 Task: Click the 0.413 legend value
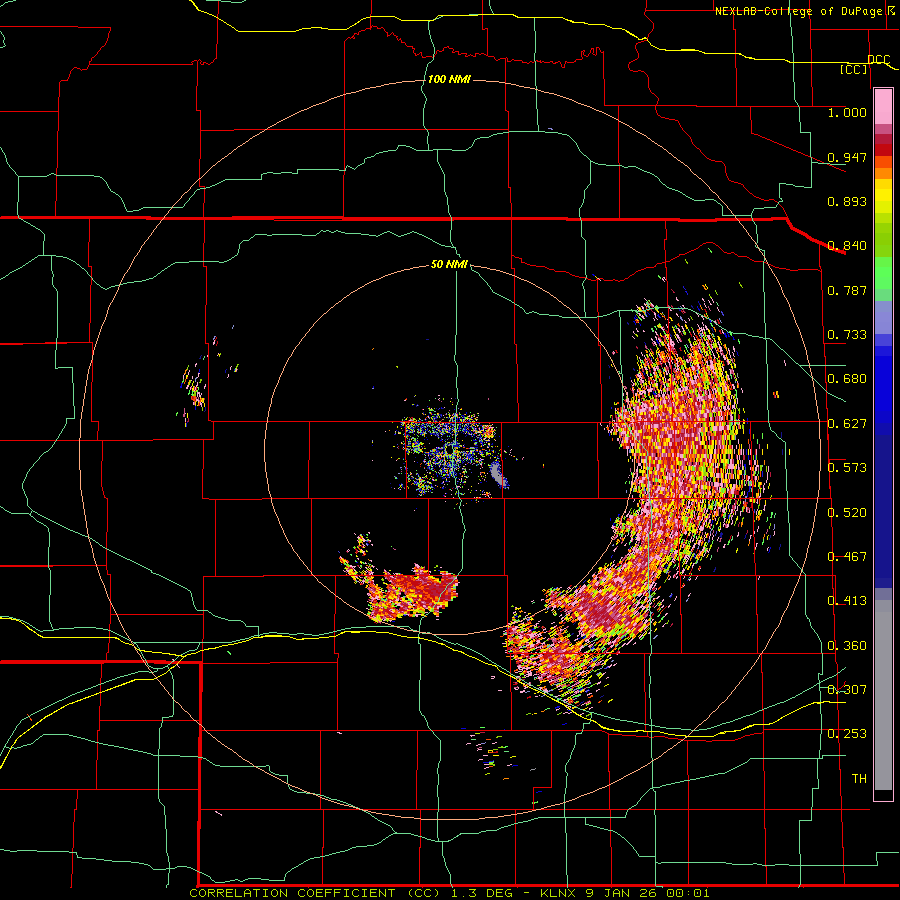847,600
